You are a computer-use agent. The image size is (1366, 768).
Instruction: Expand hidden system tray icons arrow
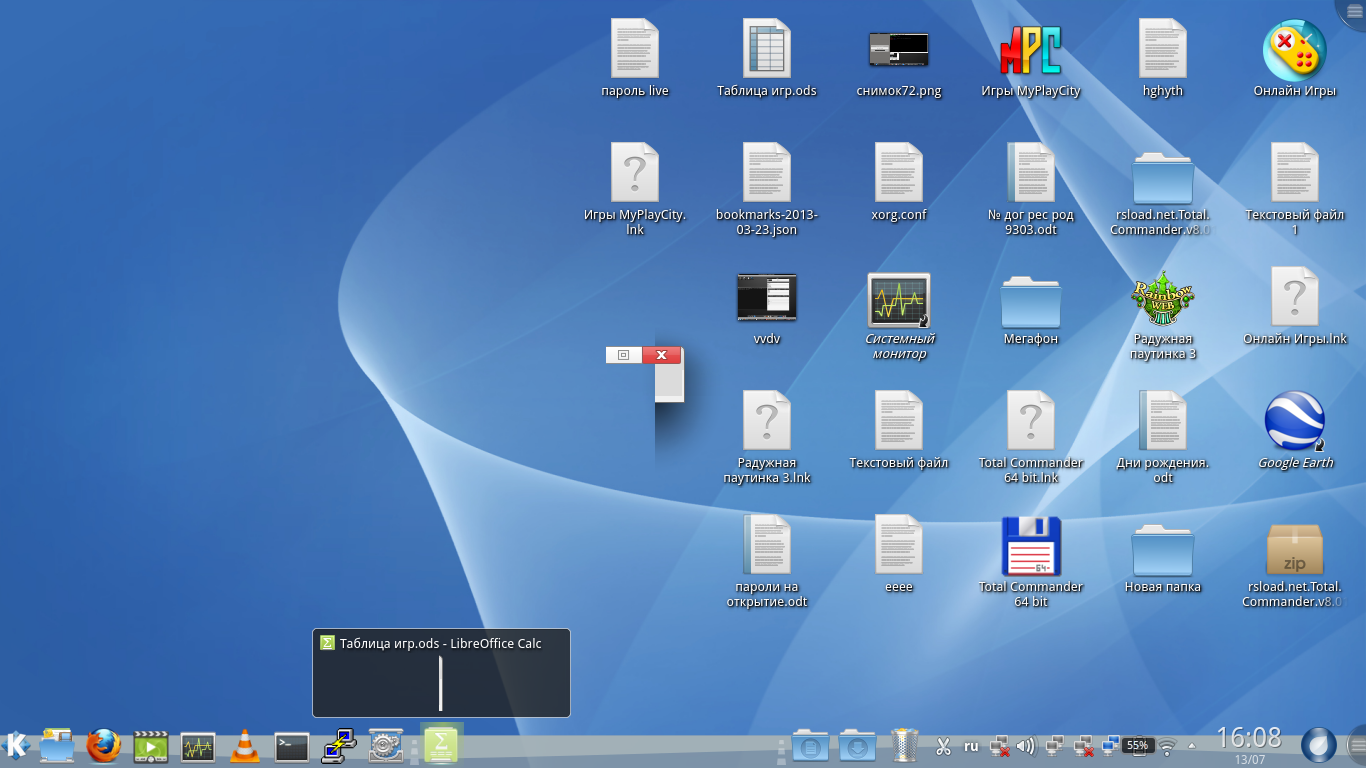[x=1191, y=746]
